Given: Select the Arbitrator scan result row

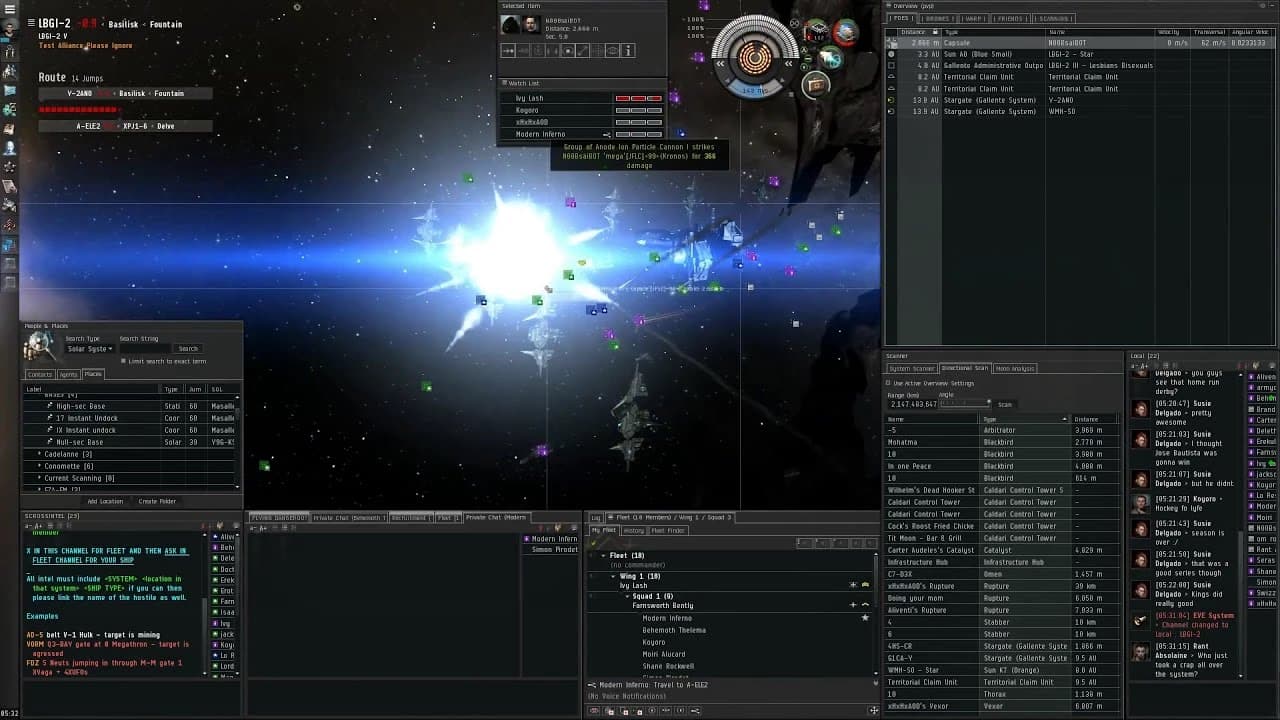Looking at the screenshot, I should pyautogui.click(x=1003, y=430).
